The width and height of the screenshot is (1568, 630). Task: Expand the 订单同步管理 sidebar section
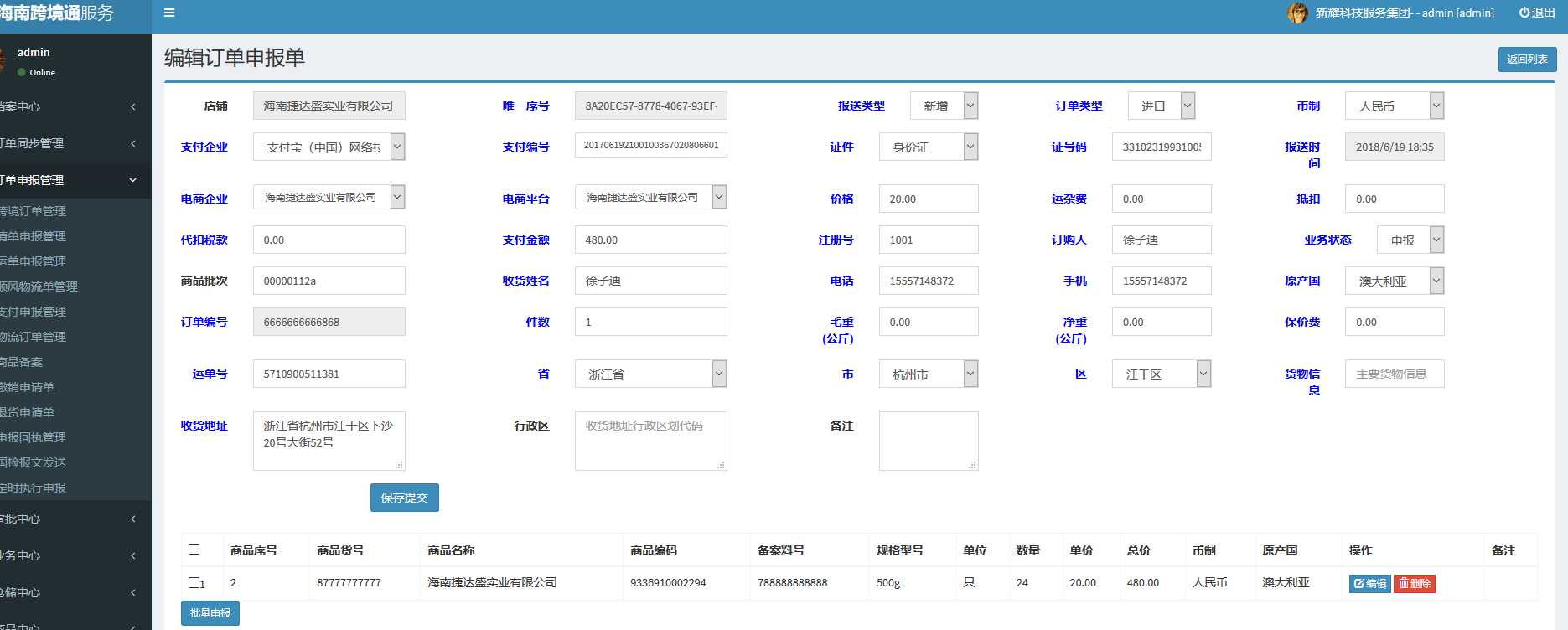75,143
